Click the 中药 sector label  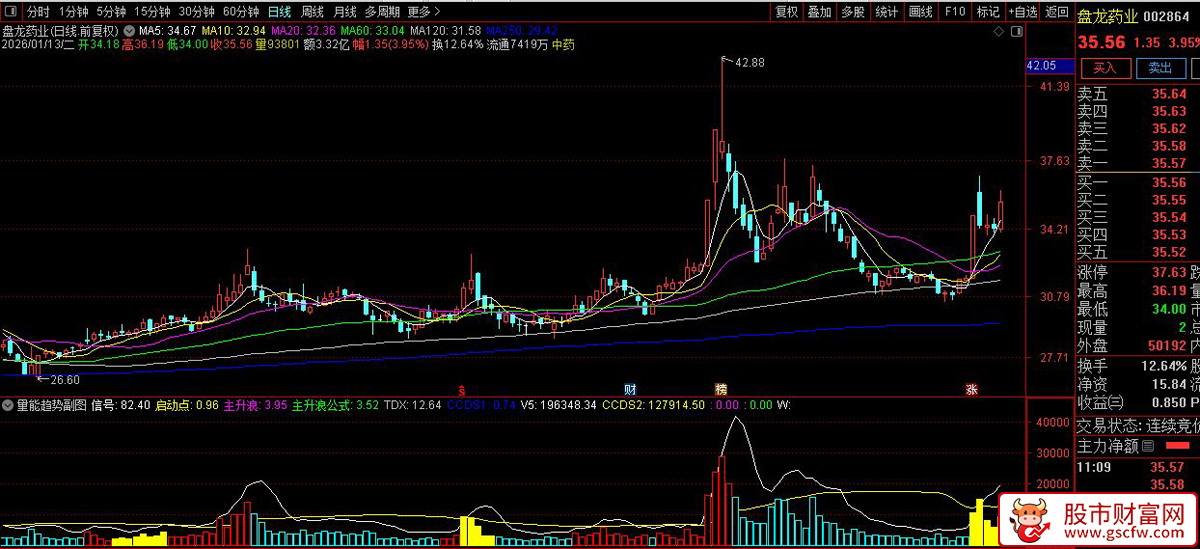point(564,44)
